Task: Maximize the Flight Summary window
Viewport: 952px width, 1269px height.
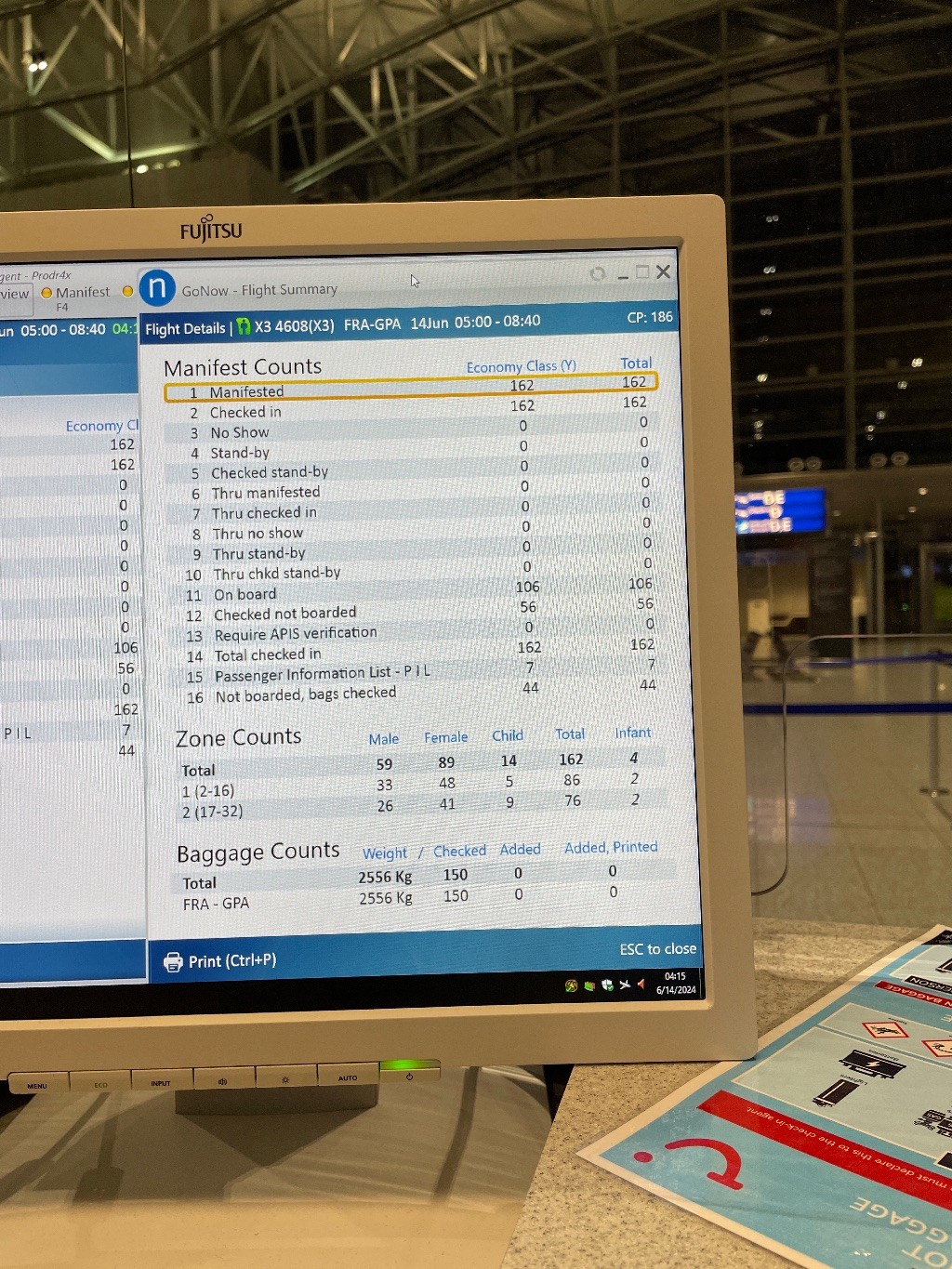Action: click(642, 272)
